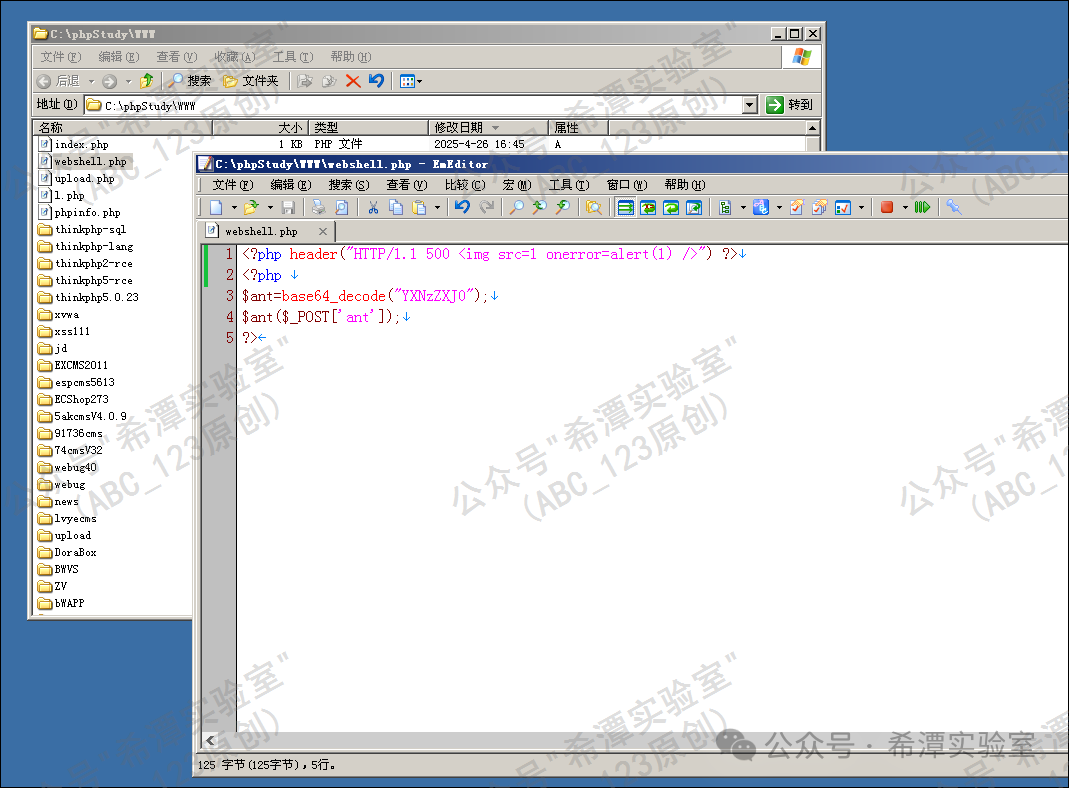Click the Up folder icon in Explorer
This screenshot has height=788, width=1069.
pyautogui.click(x=147, y=81)
